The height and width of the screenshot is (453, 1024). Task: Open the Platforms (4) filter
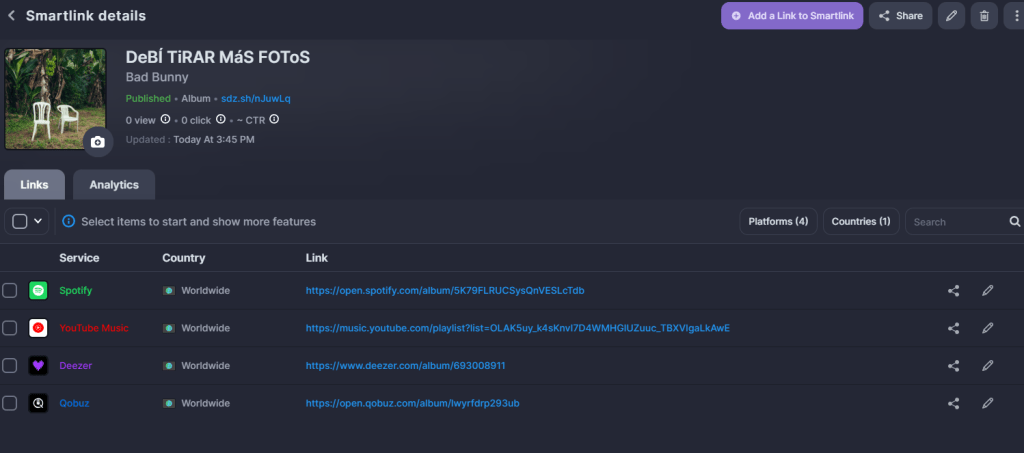(778, 222)
